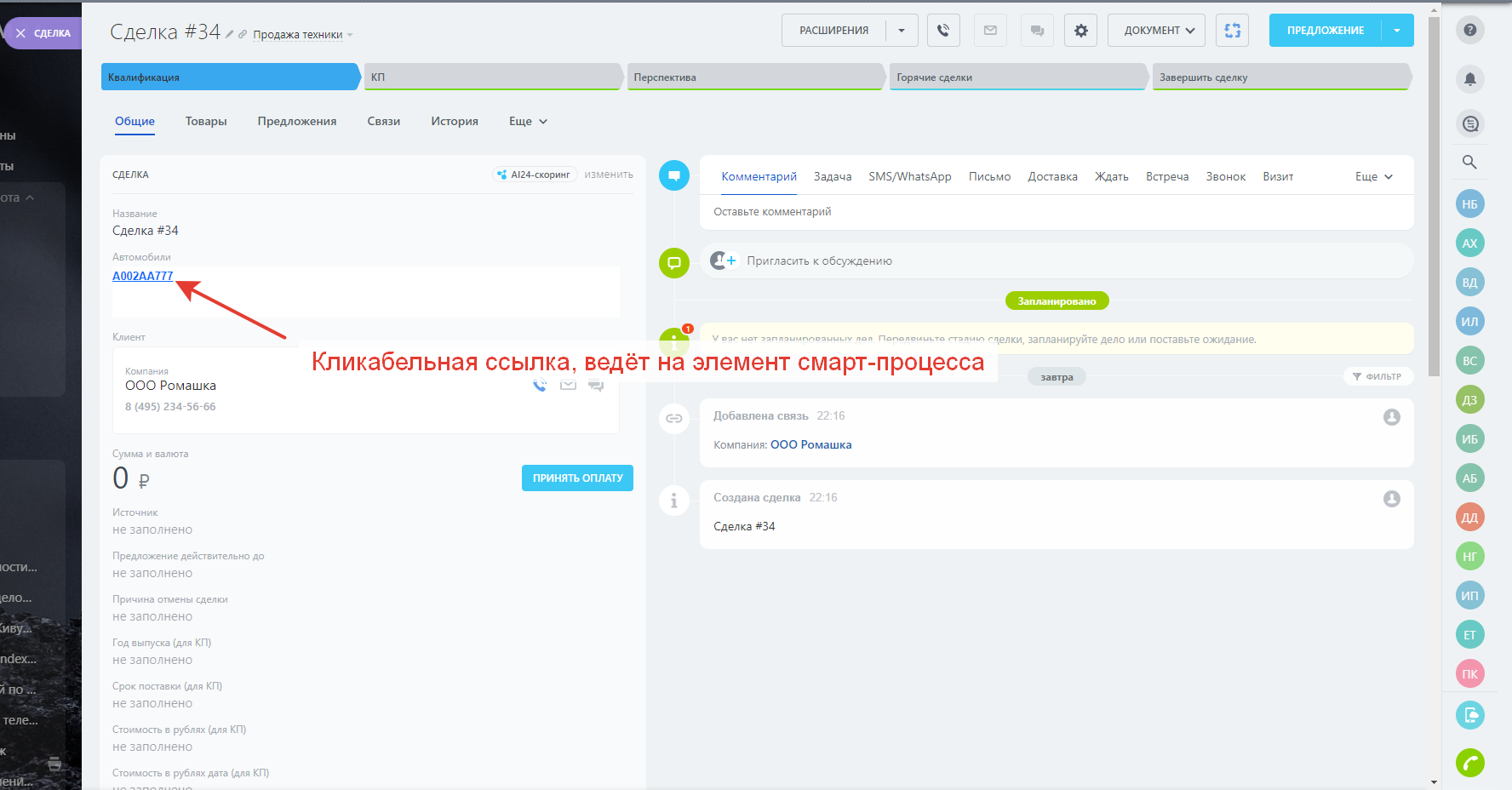
Task: Click the green phone dialer icon
Action: click(x=1469, y=763)
